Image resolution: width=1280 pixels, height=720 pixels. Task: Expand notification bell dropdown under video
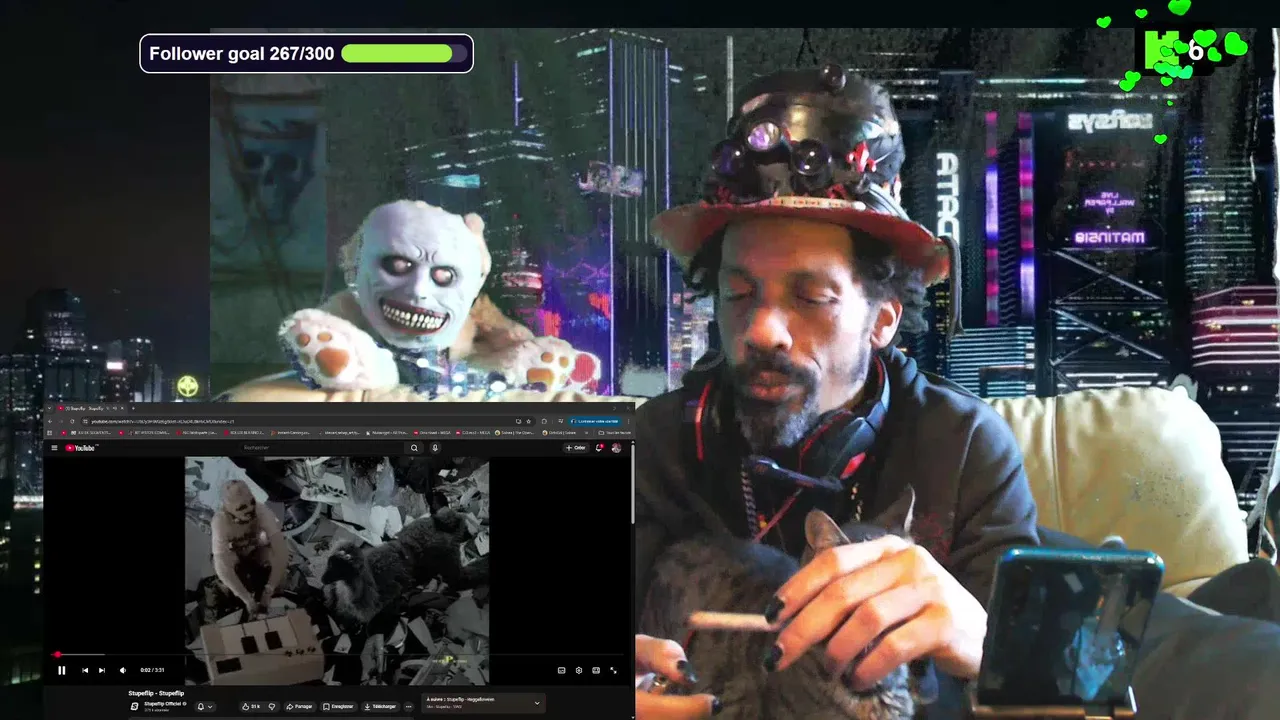(205, 706)
